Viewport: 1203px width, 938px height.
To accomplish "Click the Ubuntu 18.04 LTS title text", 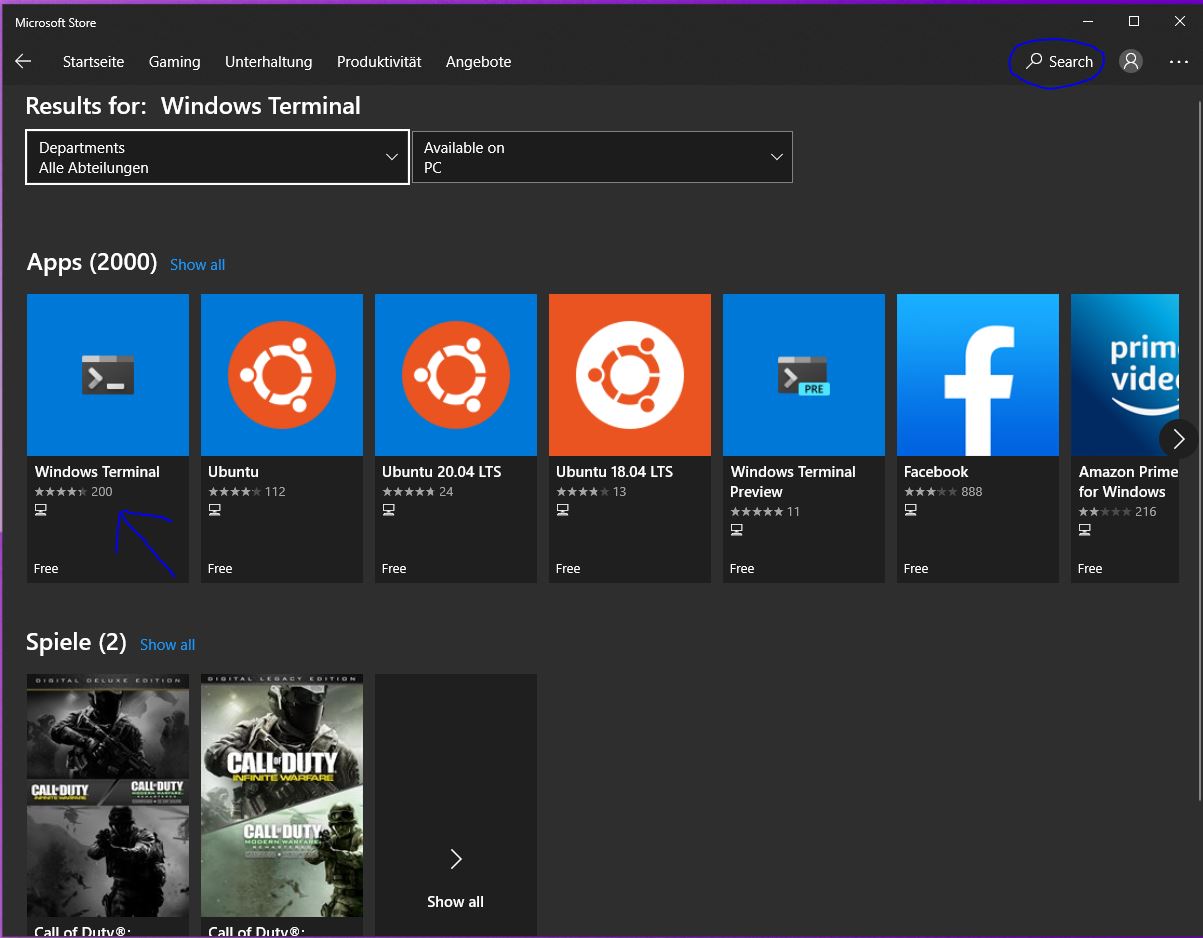I will (615, 471).
